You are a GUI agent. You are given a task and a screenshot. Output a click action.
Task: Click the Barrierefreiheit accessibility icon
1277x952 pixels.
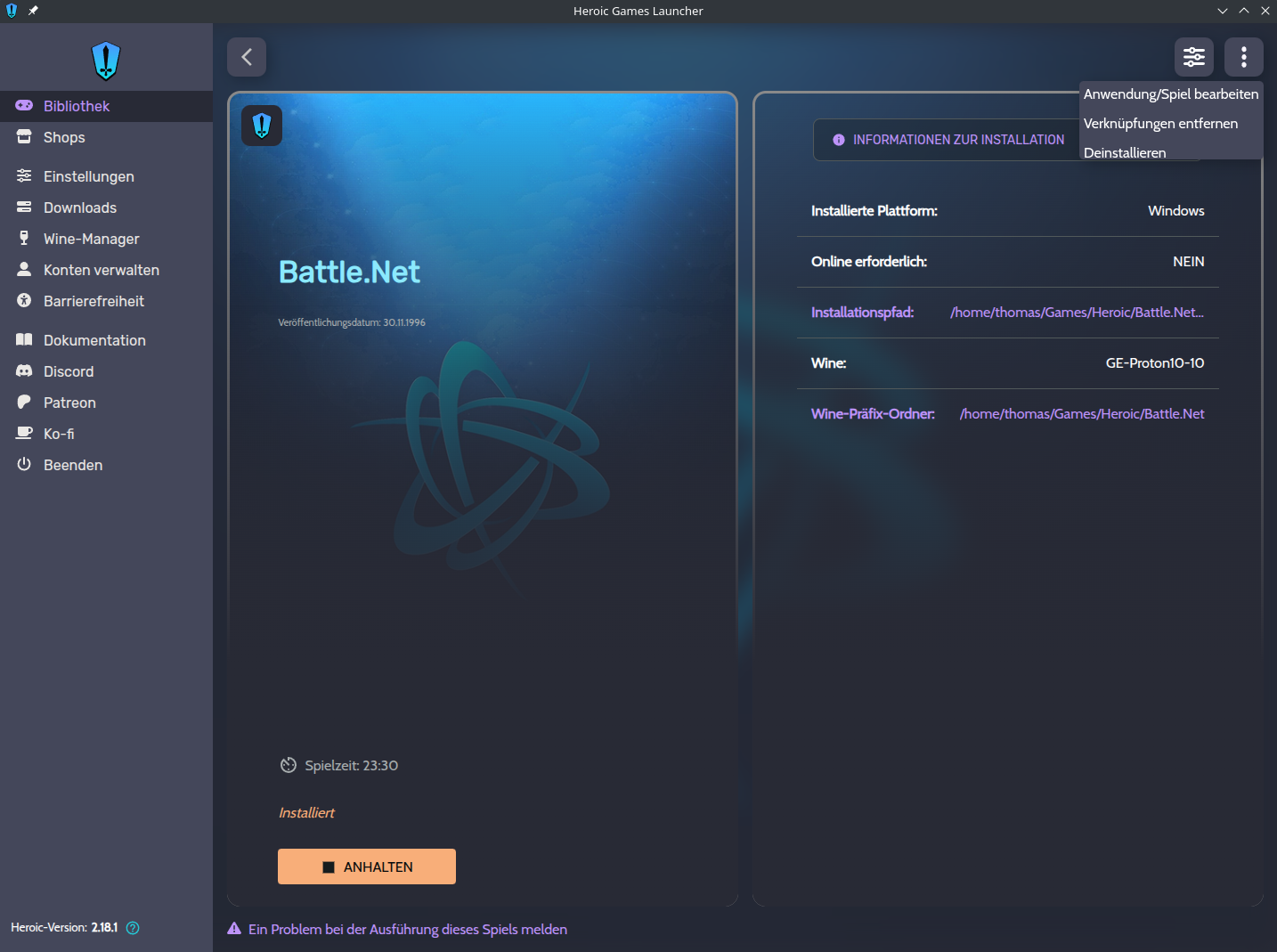24,301
